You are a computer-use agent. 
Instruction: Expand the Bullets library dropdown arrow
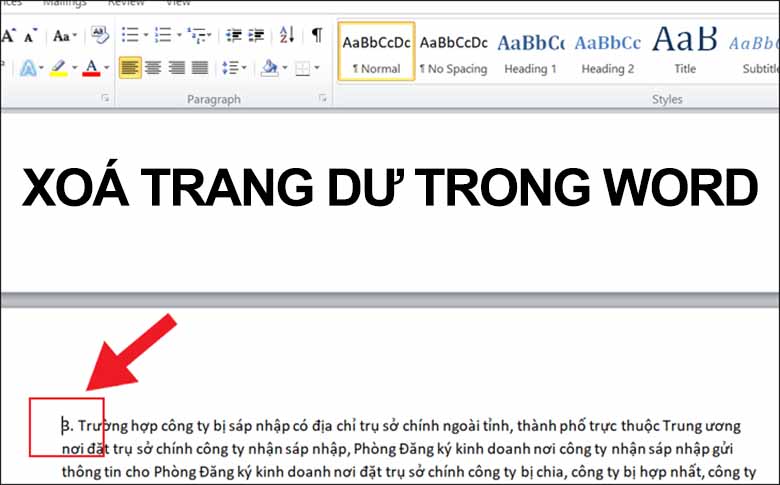[146, 35]
